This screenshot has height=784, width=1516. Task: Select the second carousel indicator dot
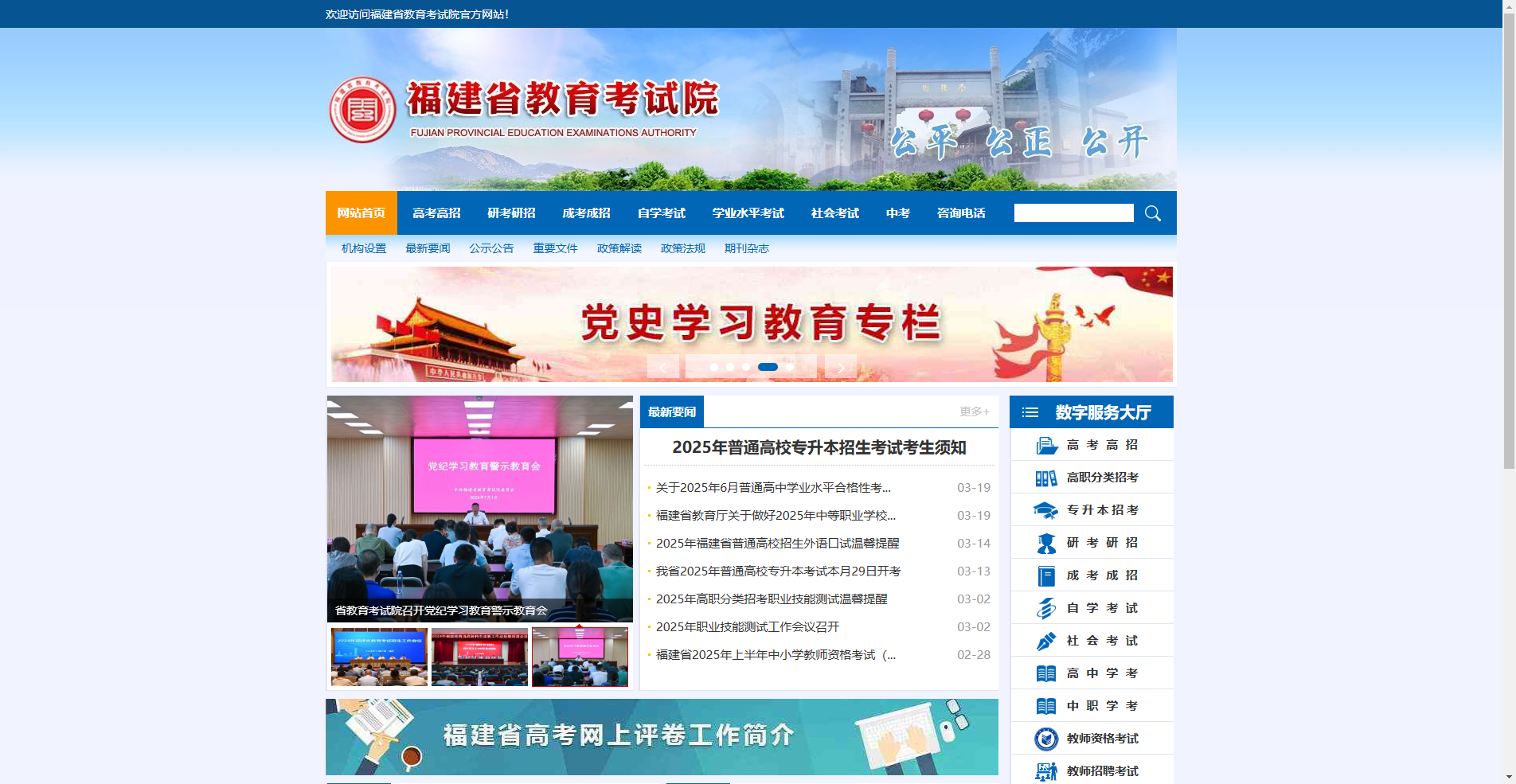point(731,367)
